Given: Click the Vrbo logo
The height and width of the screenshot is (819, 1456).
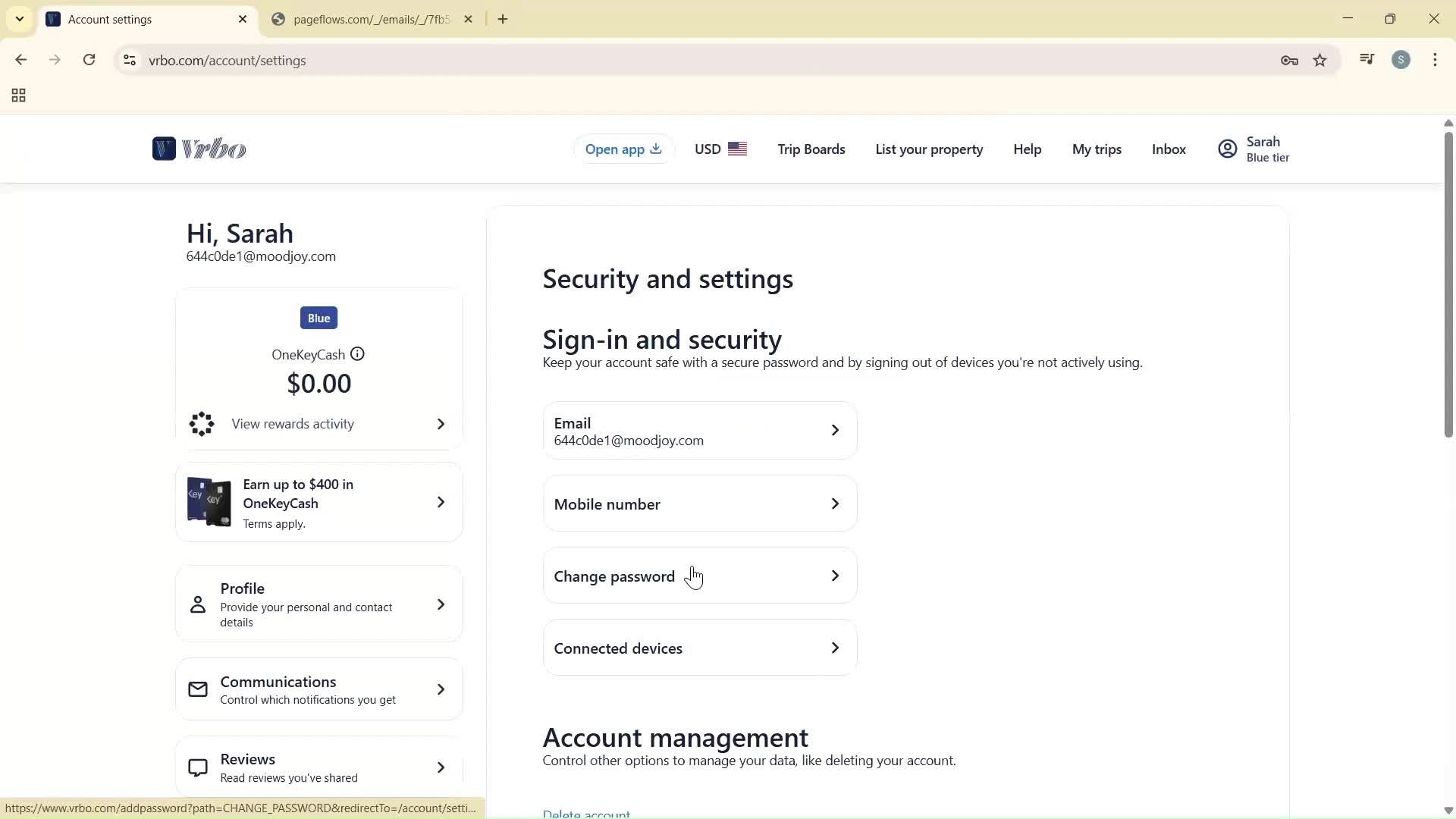Looking at the screenshot, I should 199,149.
